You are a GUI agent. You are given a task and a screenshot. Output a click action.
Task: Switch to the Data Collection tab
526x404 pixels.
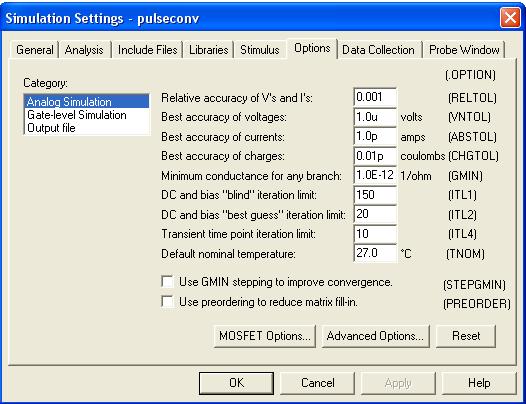tap(378, 50)
